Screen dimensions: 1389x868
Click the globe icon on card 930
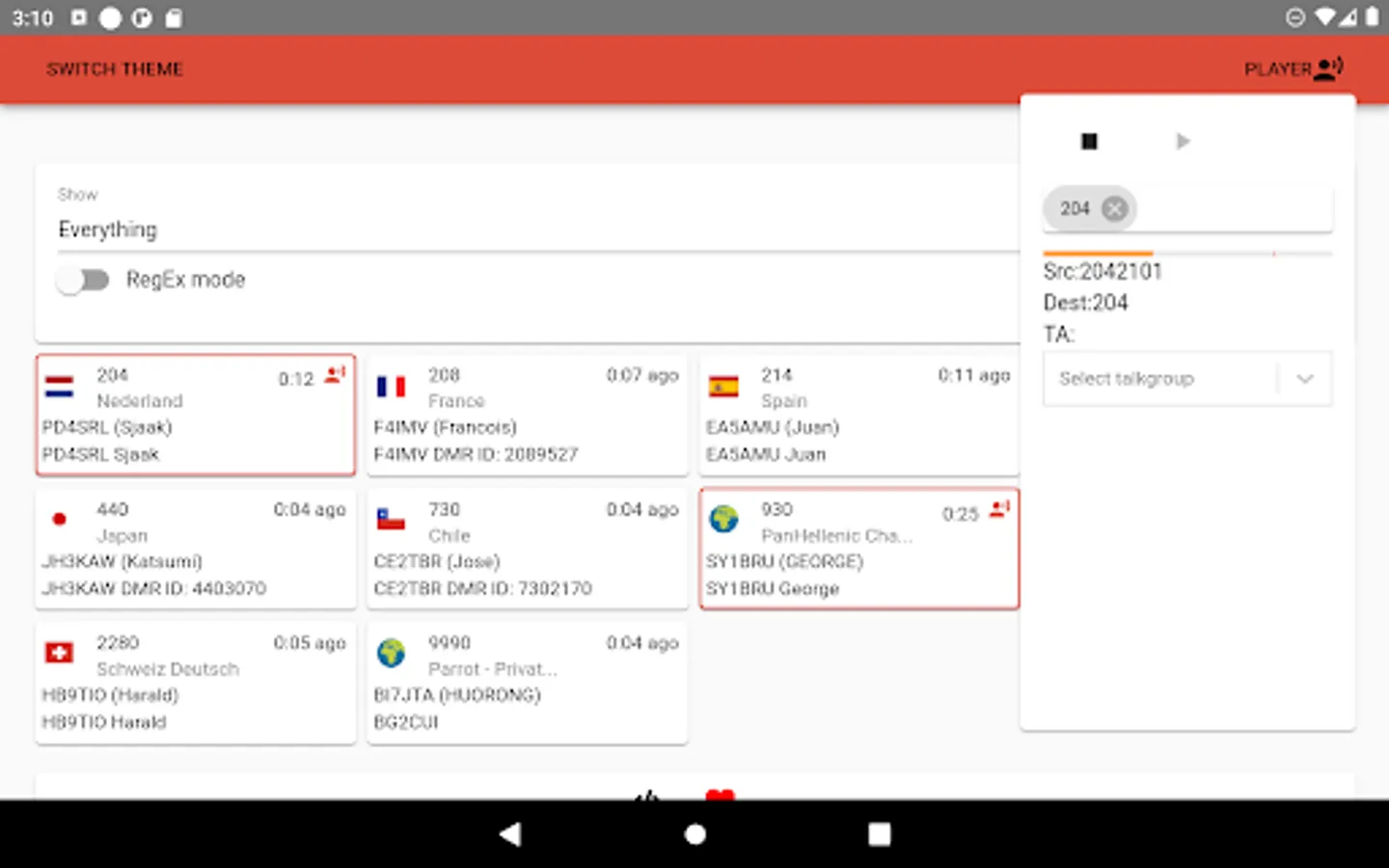[x=723, y=519]
